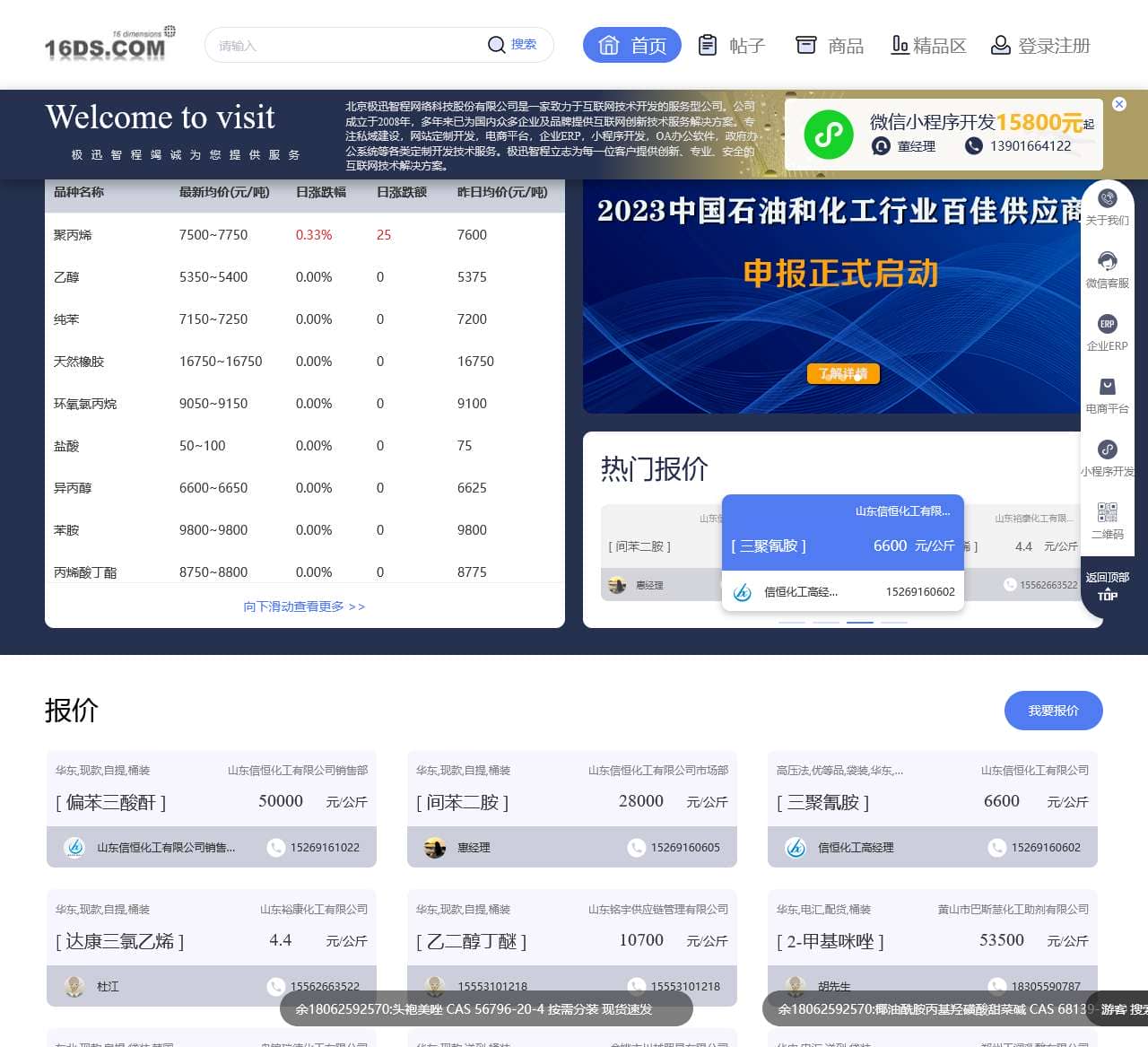Click phone icon next to 15269161022
The height and width of the screenshot is (1047, 1148).
point(276,847)
